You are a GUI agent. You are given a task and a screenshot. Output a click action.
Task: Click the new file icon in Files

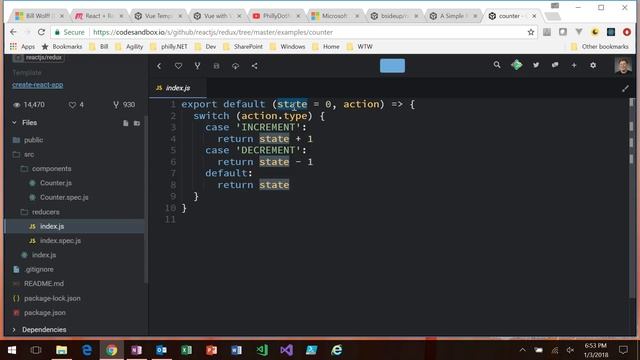[x=126, y=123]
